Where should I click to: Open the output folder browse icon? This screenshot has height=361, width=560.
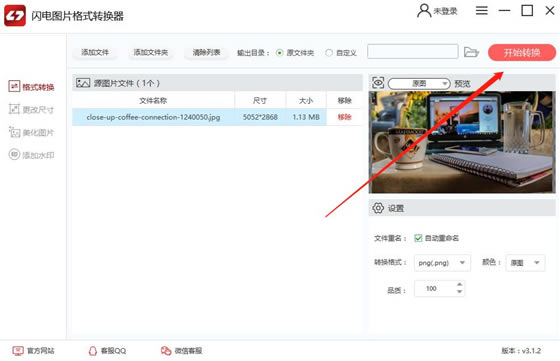471,52
